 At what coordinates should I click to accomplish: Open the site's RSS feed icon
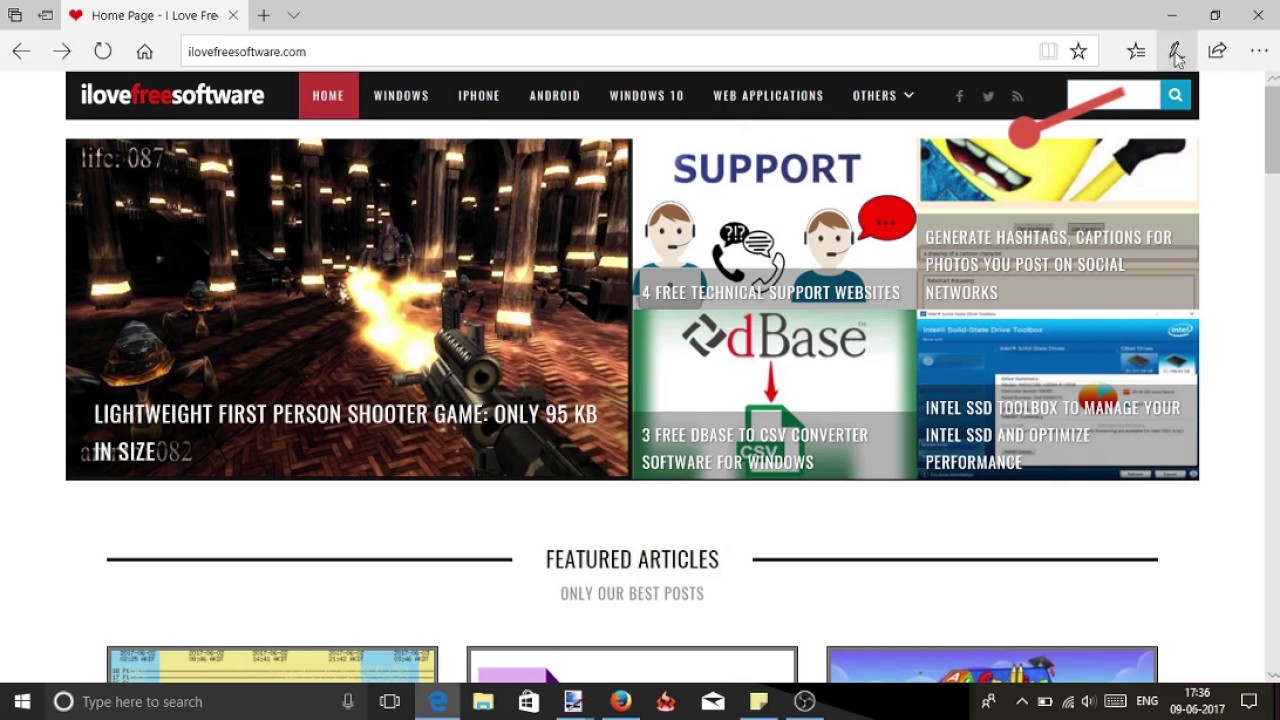(1017, 96)
